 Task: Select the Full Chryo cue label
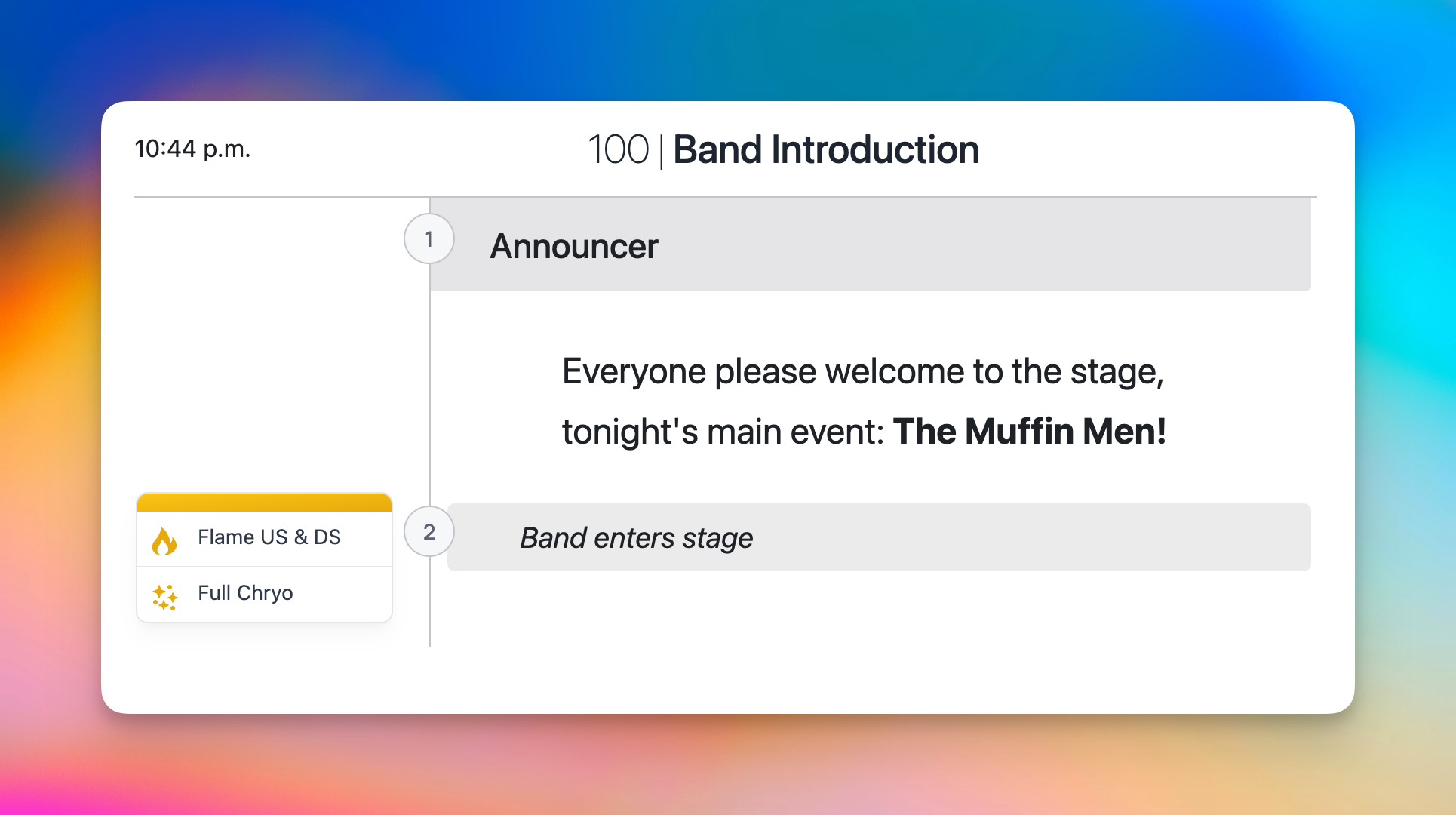coord(245,593)
